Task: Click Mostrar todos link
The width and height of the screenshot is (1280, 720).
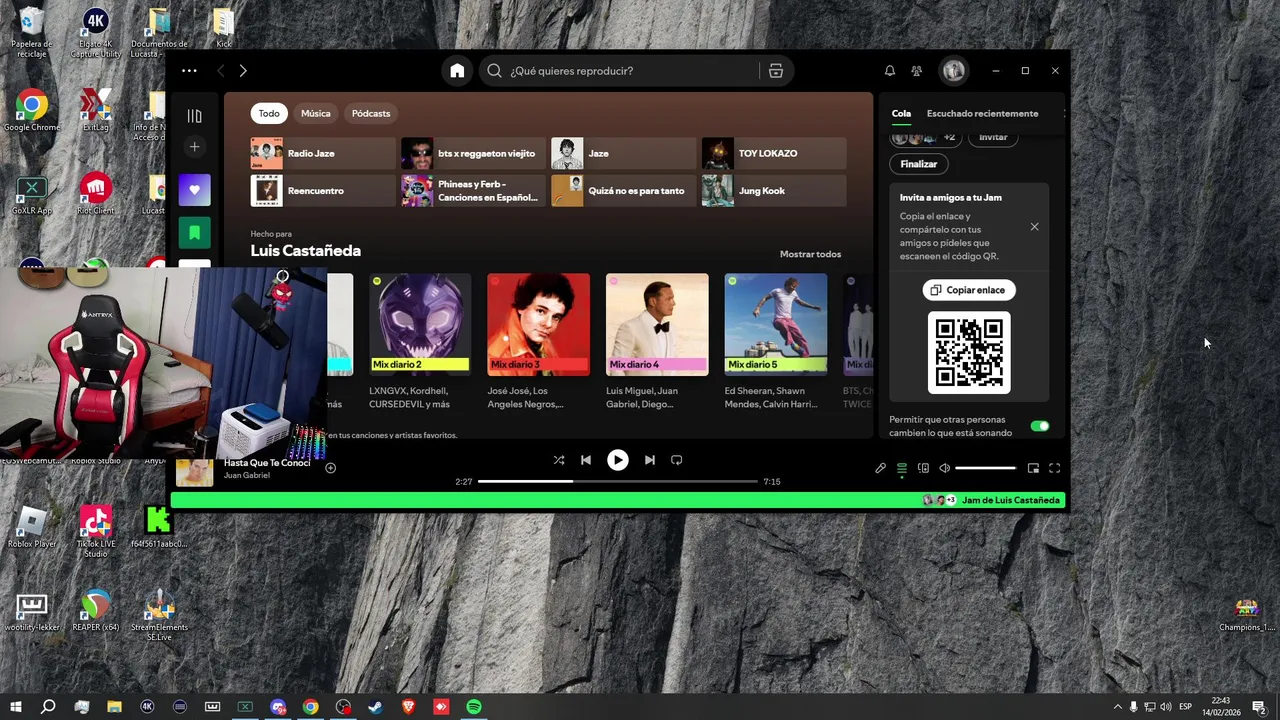Action: pos(810,254)
